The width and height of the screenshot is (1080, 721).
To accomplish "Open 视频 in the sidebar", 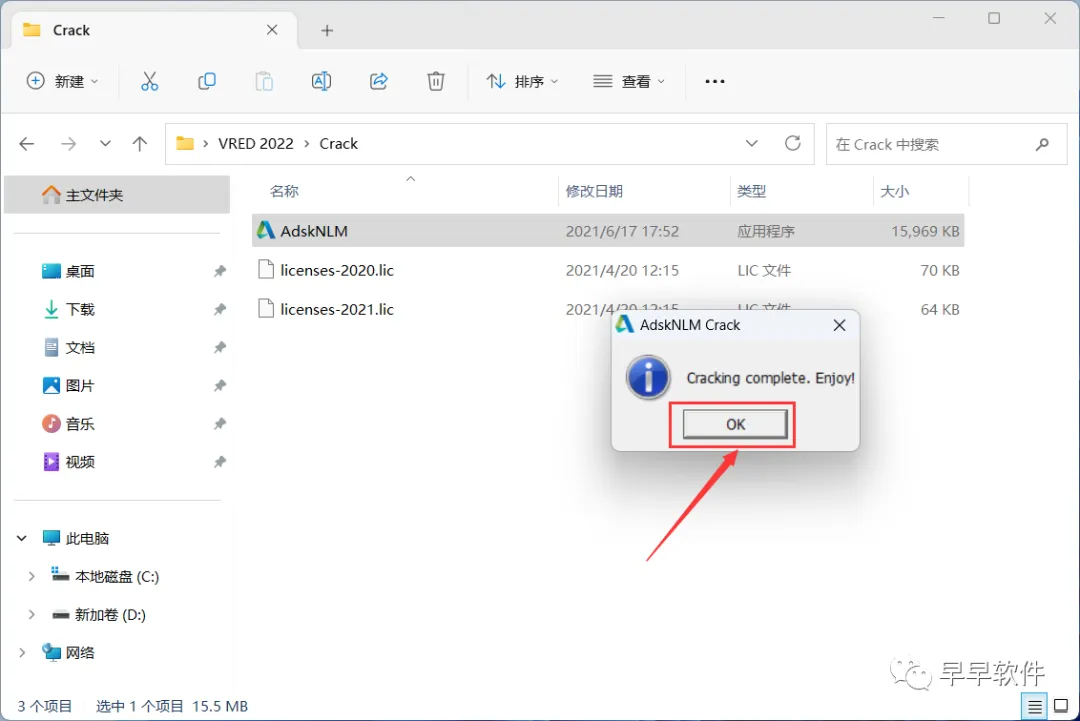I will point(80,462).
